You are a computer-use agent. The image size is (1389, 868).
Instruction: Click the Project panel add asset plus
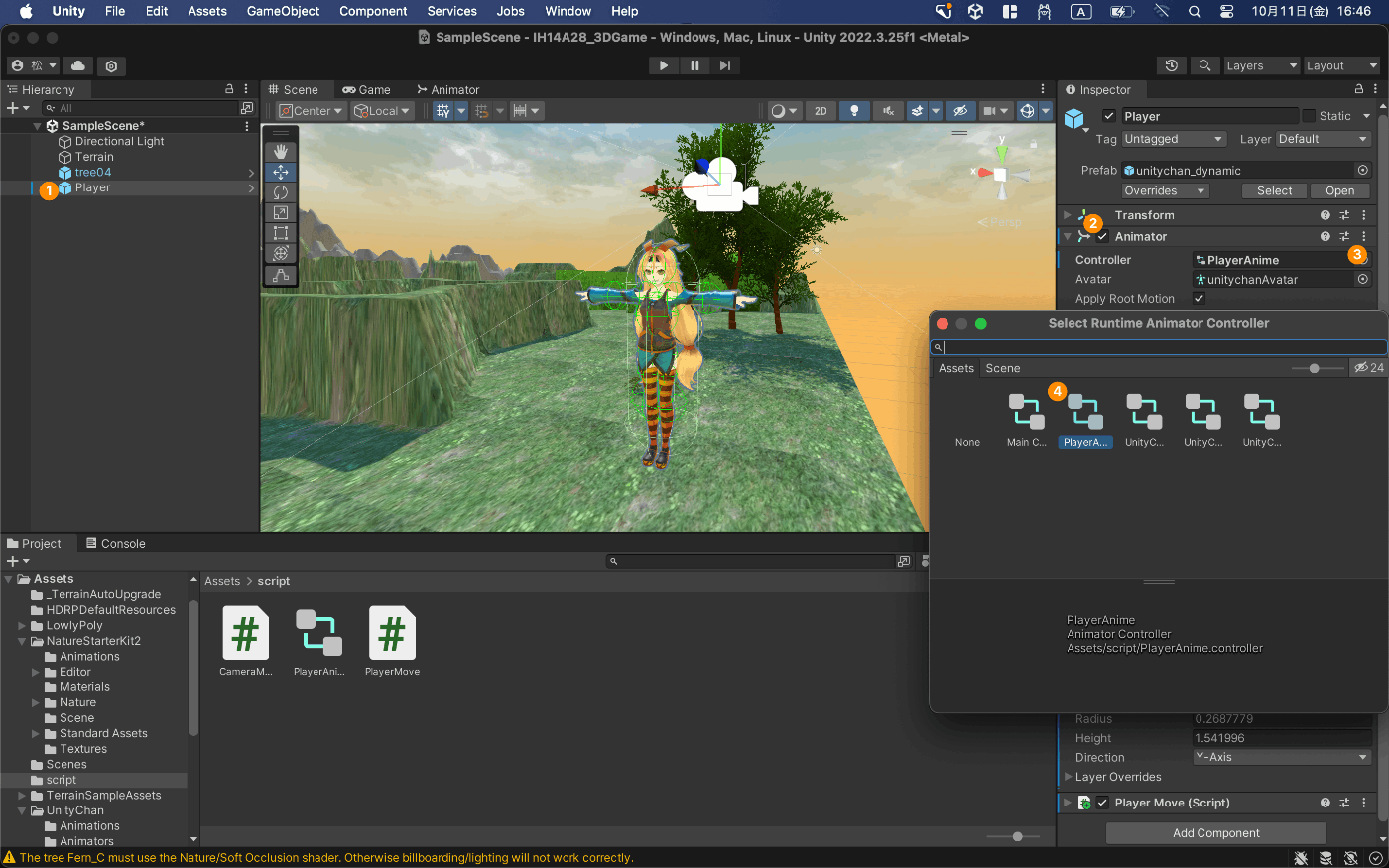coord(17,561)
